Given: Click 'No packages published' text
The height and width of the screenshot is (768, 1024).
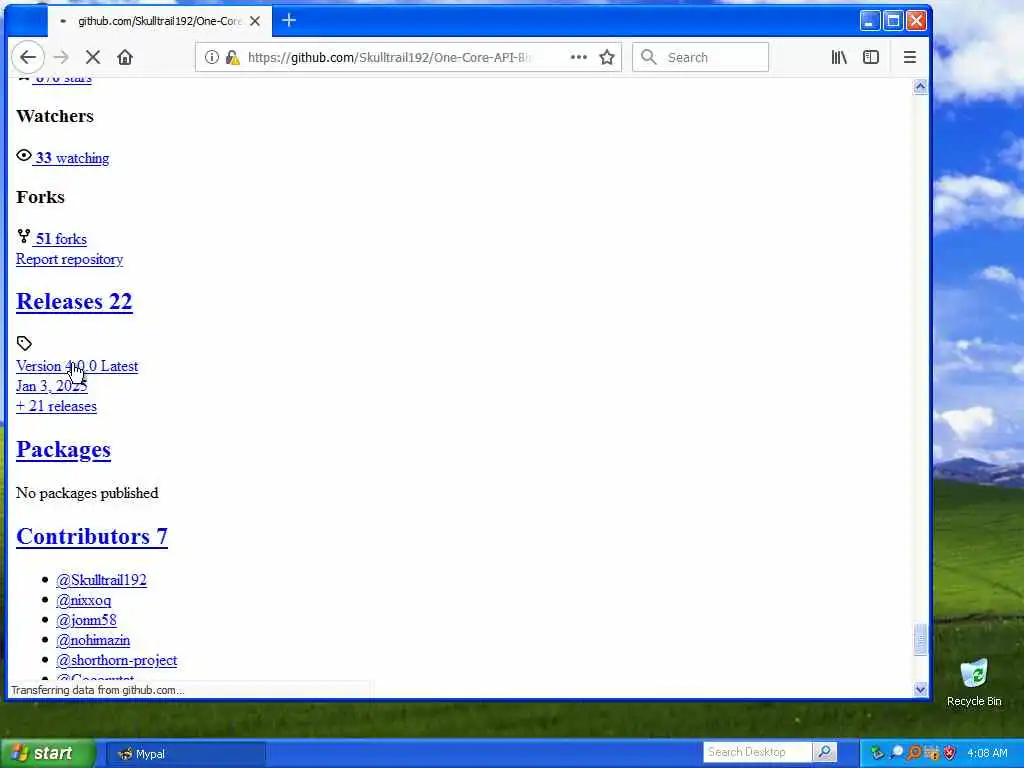Looking at the screenshot, I should click(87, 493).
